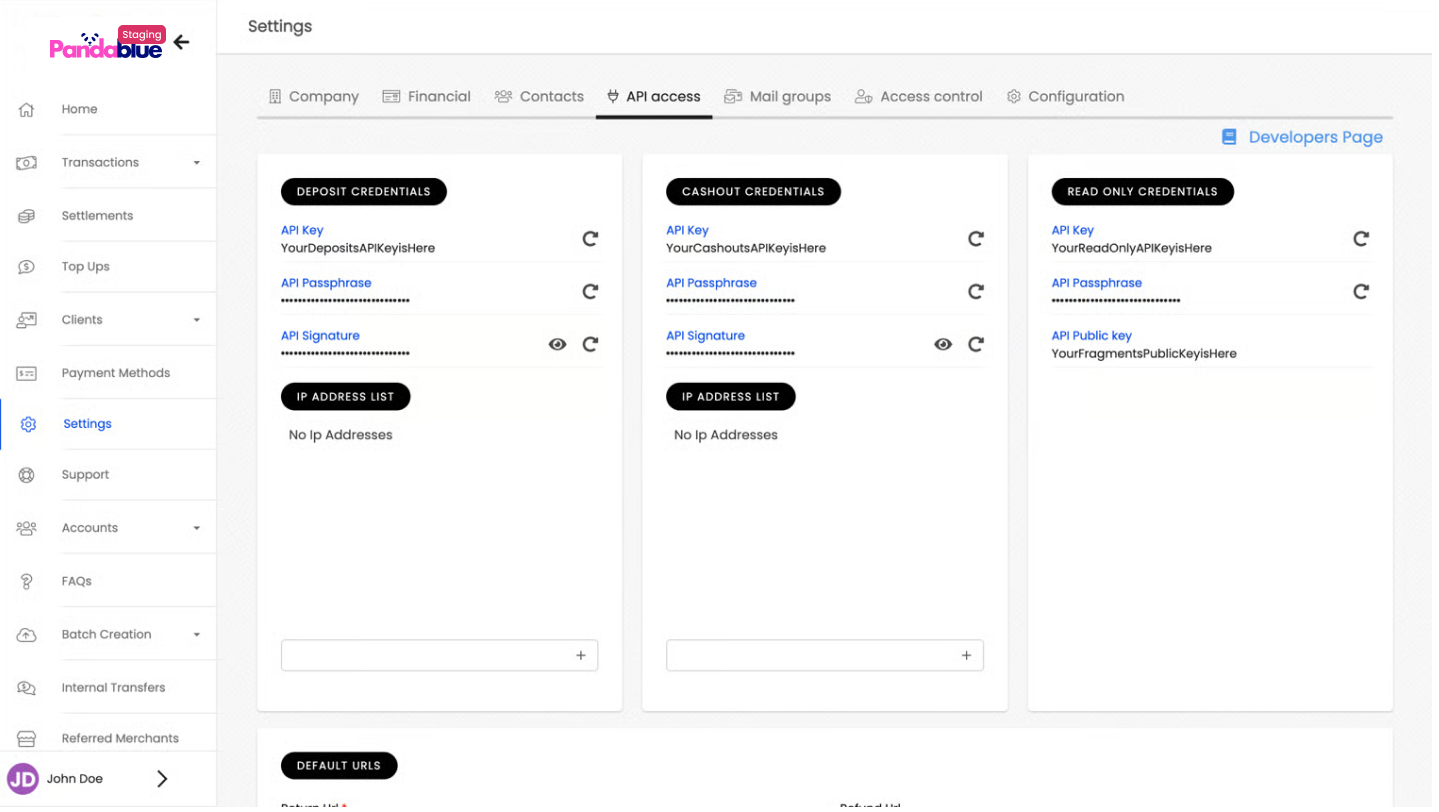
Task: Focus the Deposit IP address input field
Action: [425, 656]
